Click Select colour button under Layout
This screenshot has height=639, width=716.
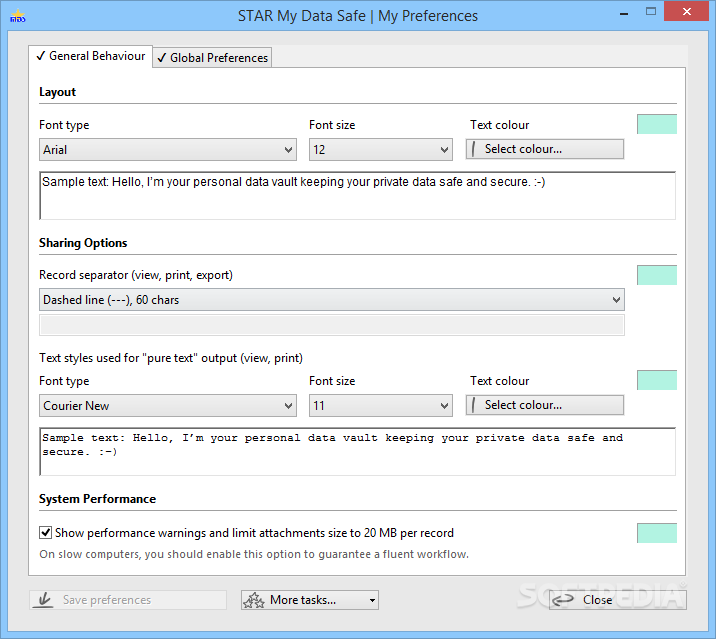[545, 149]
